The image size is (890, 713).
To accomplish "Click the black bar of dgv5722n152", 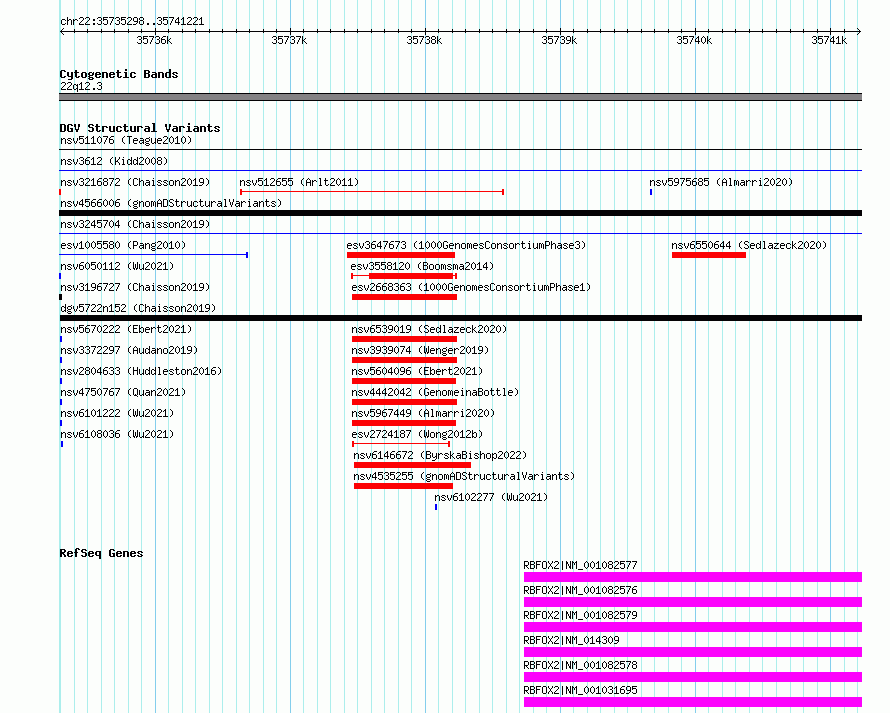I will tap(460, 318).
